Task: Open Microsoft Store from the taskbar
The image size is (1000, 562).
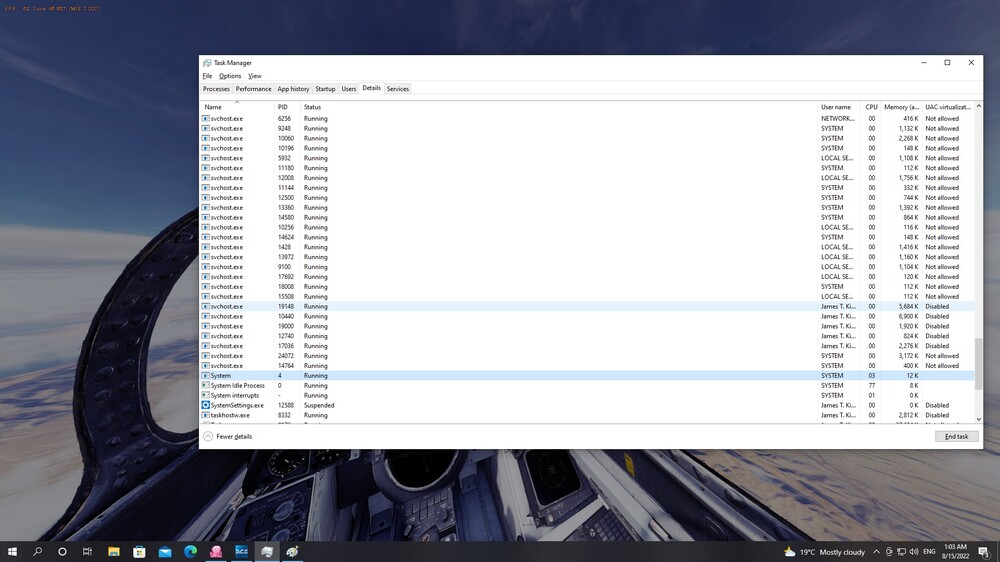Action: 139,551
